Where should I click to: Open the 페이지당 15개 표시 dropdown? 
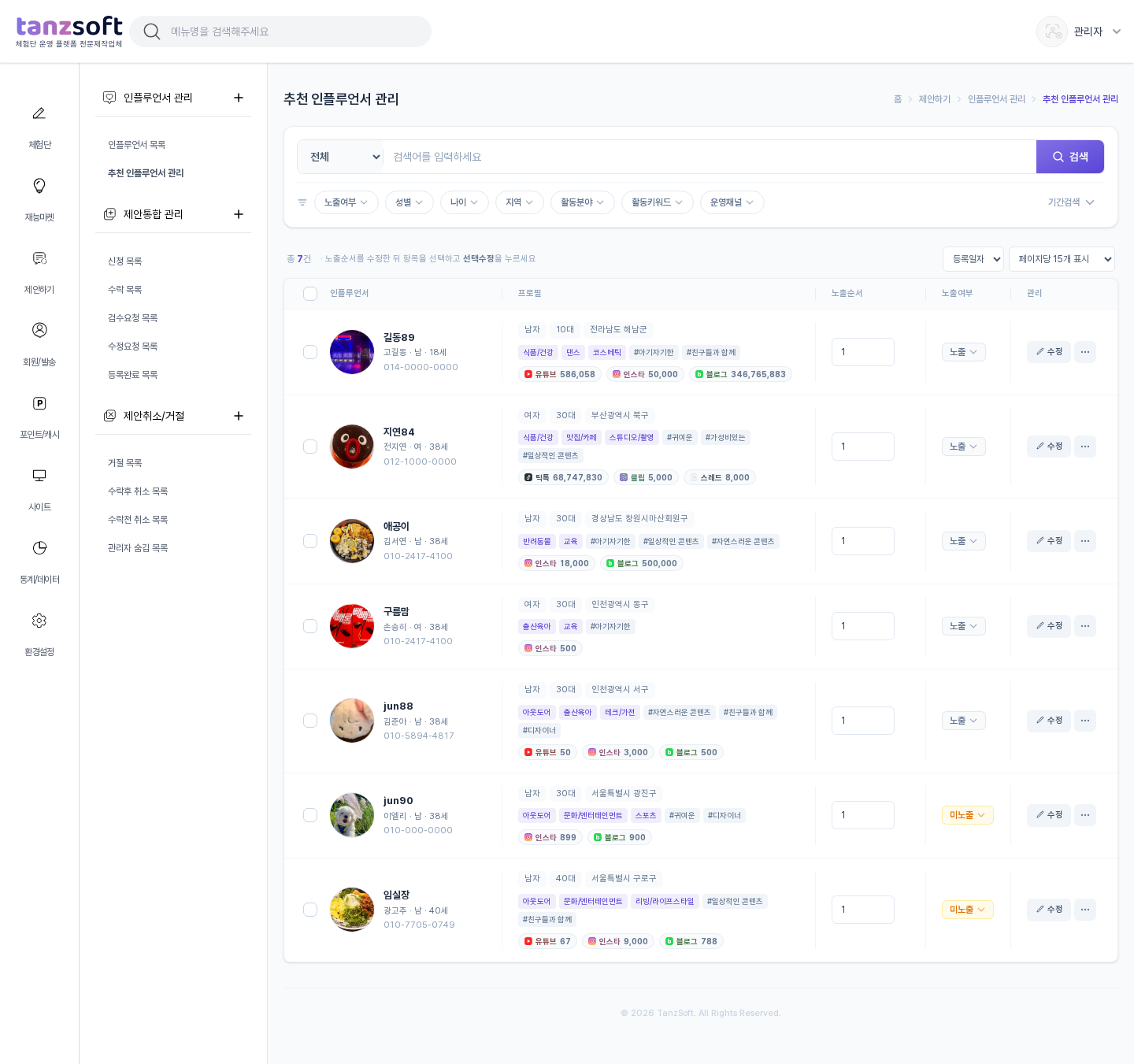[x=1062, y=259]
